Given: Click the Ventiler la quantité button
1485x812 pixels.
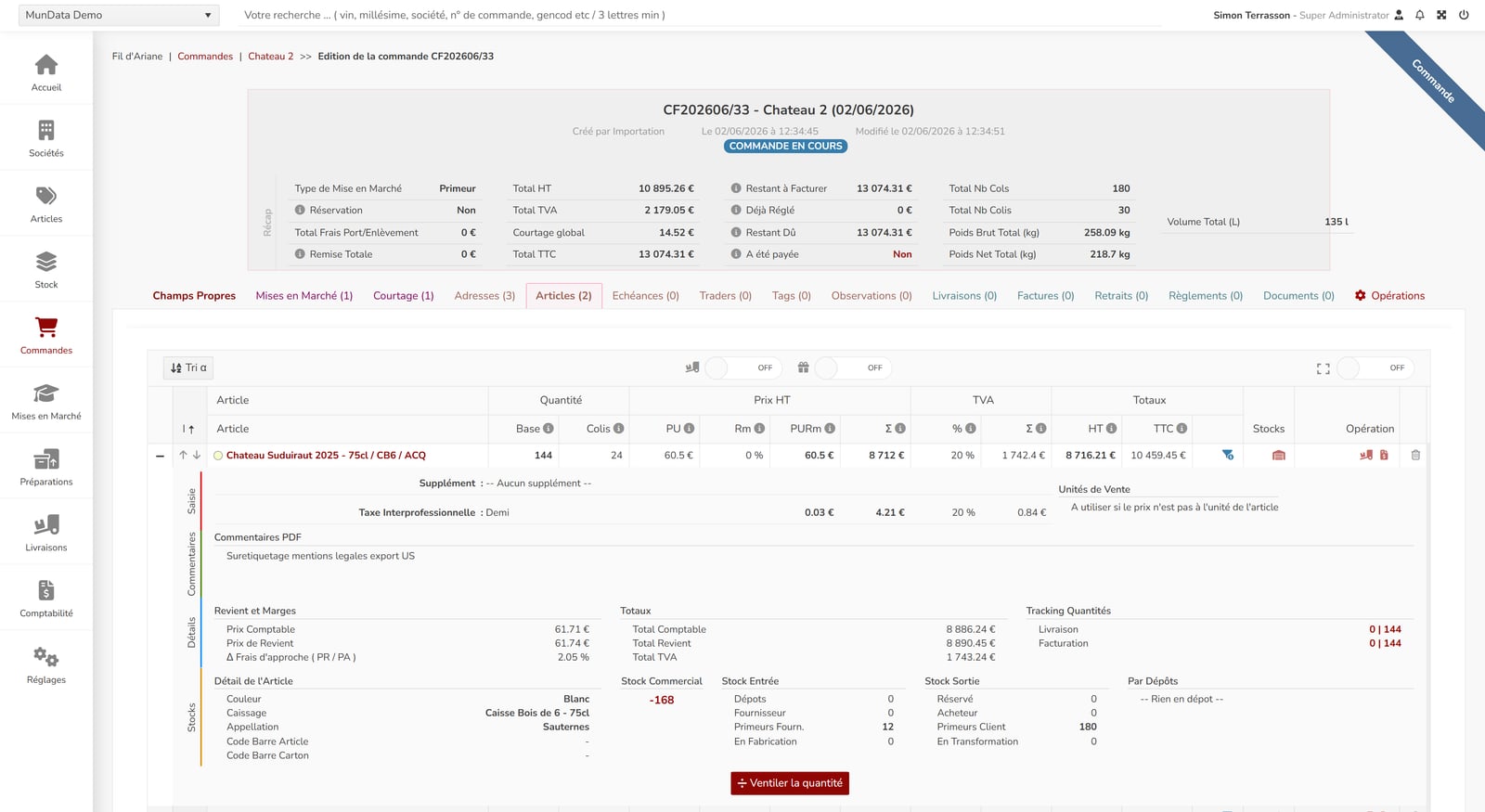Looking at the screenshot, I should coord(790,783).
